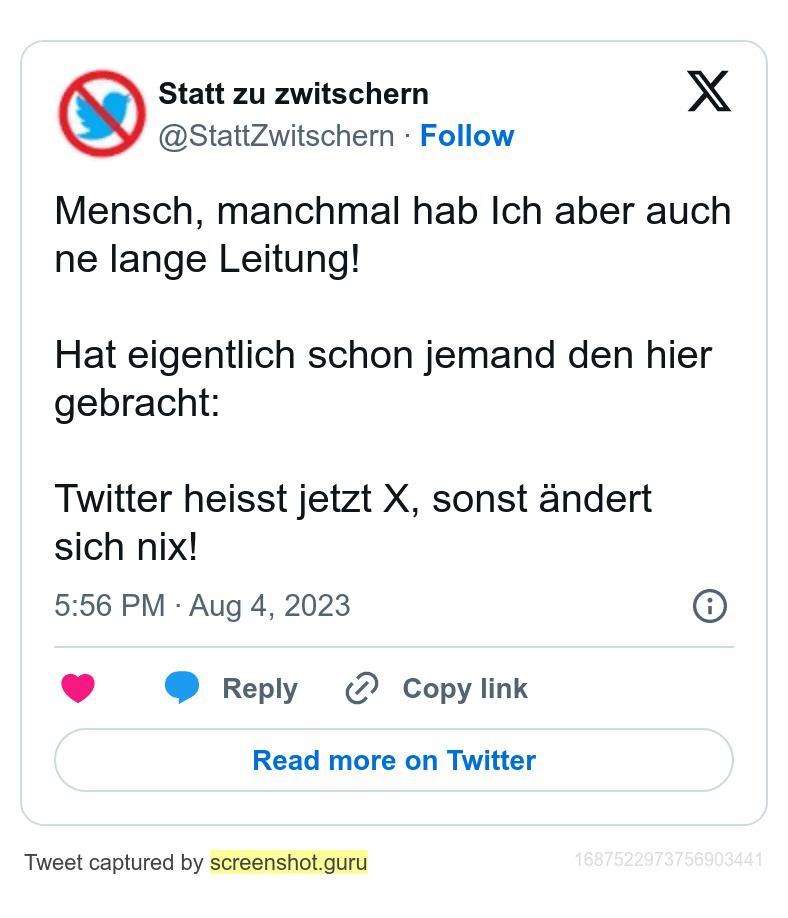788x918 pixels.
Task: Click the blue reply speech bubble icon
Action: (182, 687)
